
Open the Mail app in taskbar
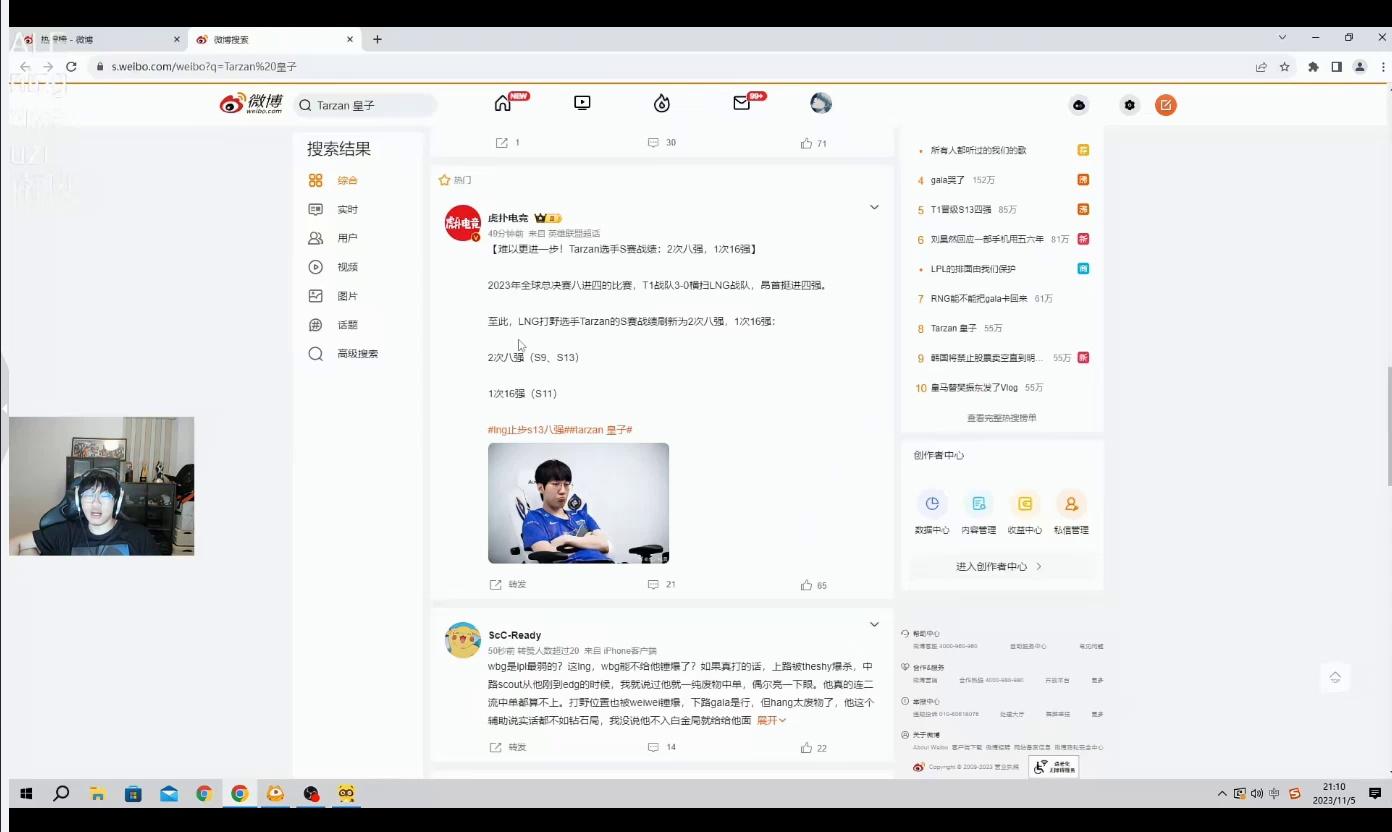[x=169, y=794]
